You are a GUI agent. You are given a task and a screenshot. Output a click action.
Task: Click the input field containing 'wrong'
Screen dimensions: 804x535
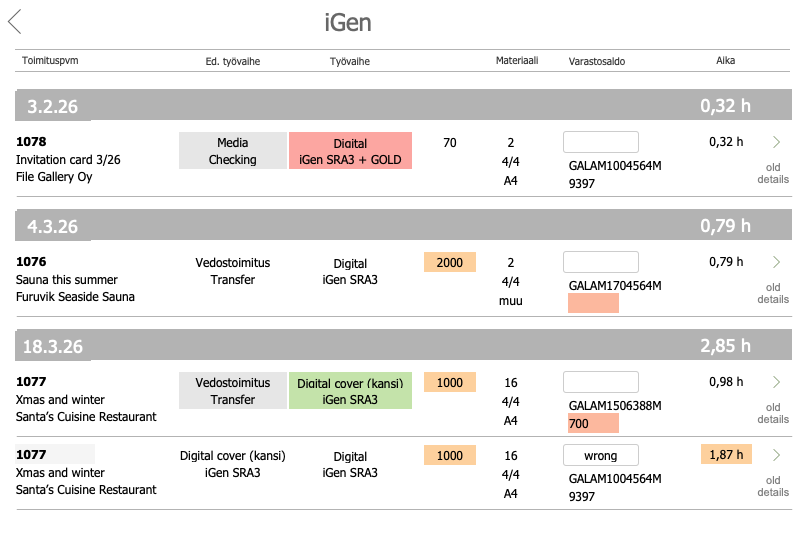[601, 455]
